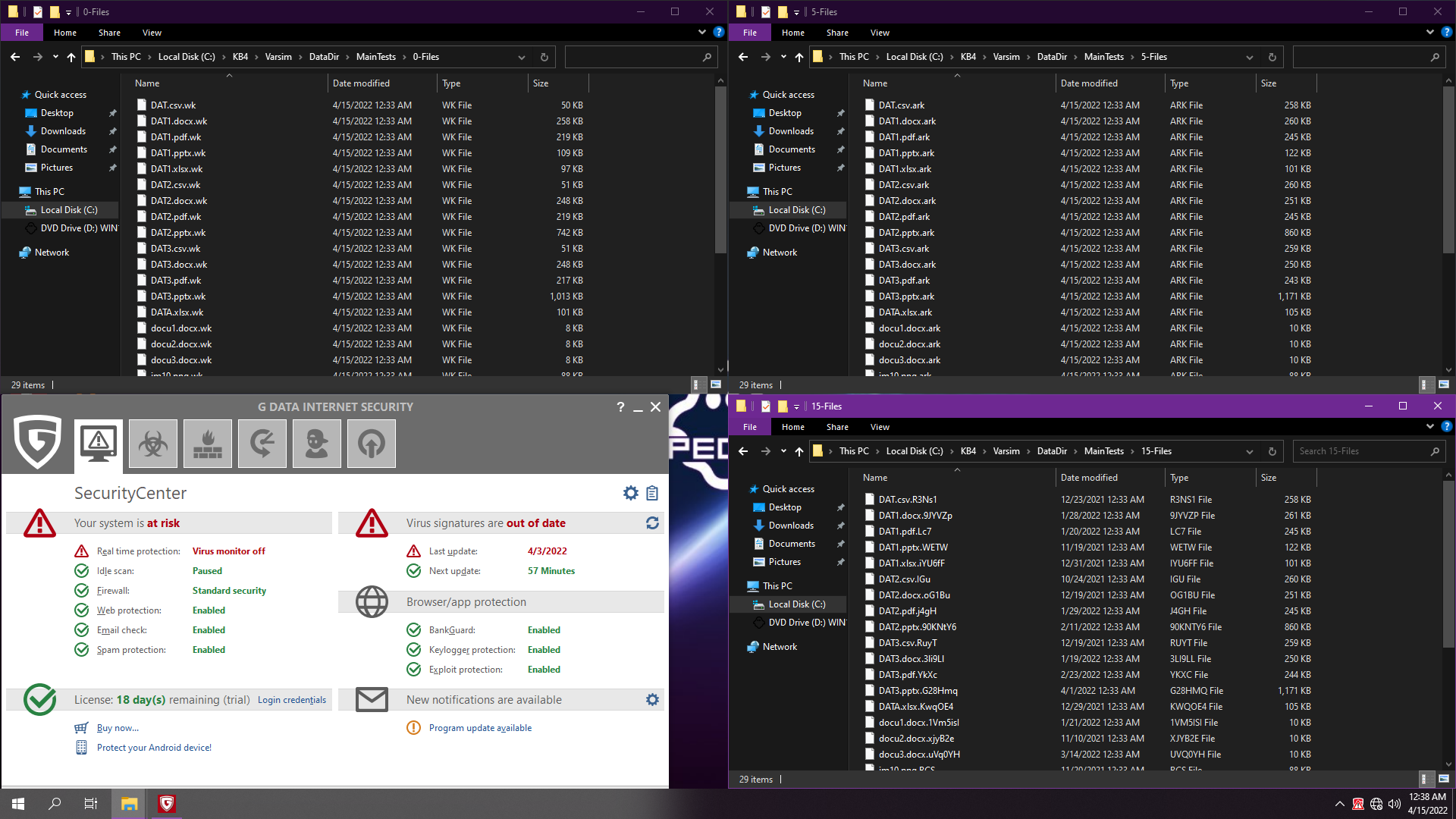Image resolution: width=1456 pixels, height=819 pixels.
Task: Open the Firewall tab icon
Action: (x=208, y=444)
